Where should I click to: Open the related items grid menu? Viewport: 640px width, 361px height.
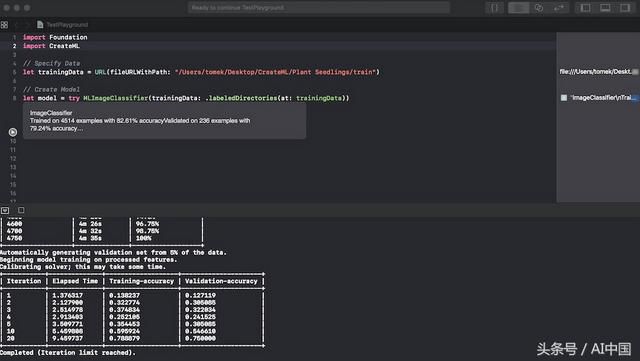click(x=4, y=25)
